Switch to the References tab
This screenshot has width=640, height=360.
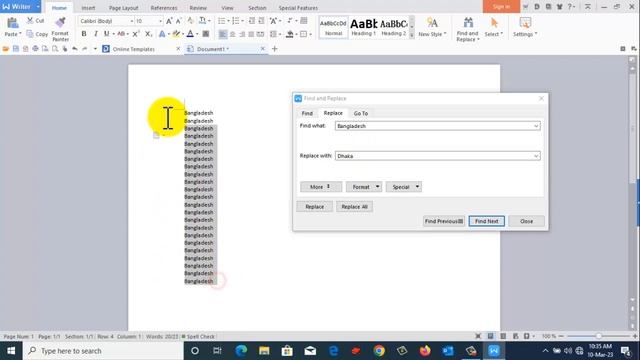pyautogui.click(x=164, y=8)
